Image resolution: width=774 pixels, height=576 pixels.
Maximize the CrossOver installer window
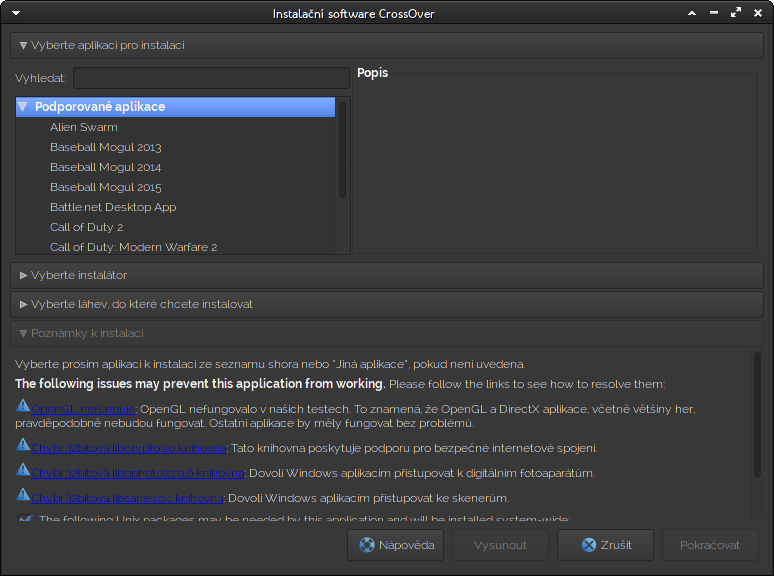[x=735, y=13]
